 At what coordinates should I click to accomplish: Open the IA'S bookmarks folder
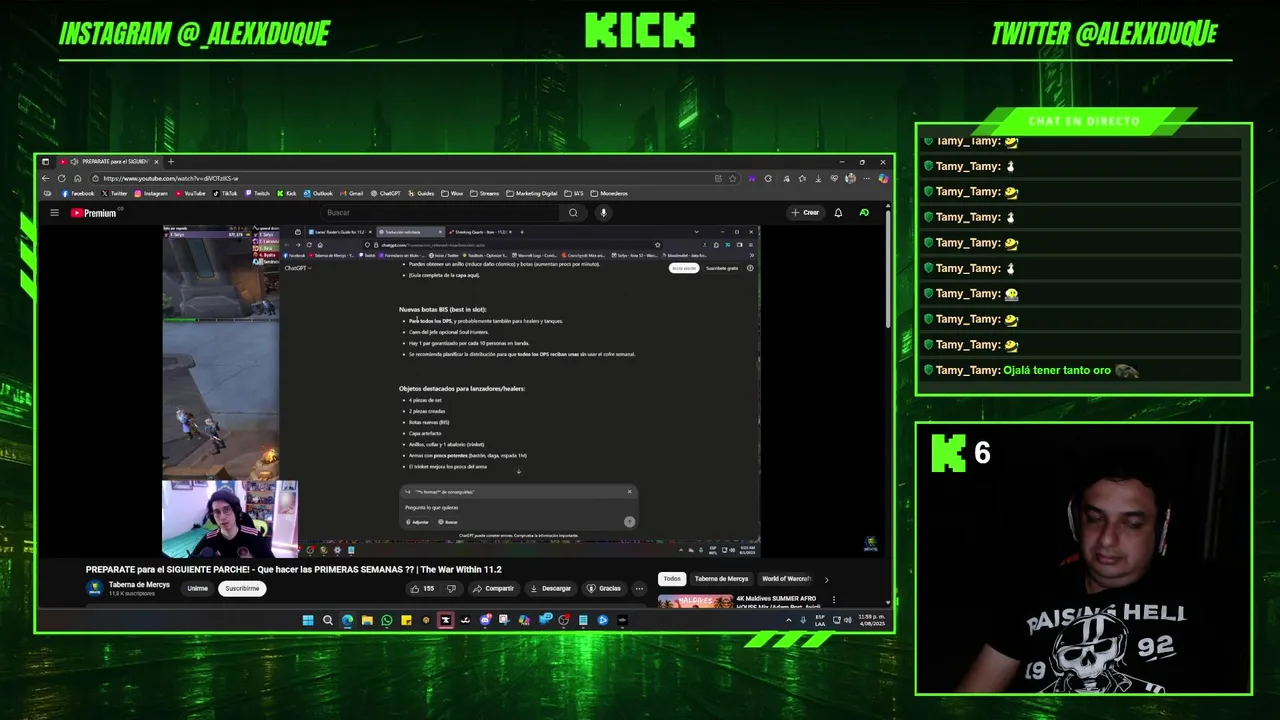point(573,193)
